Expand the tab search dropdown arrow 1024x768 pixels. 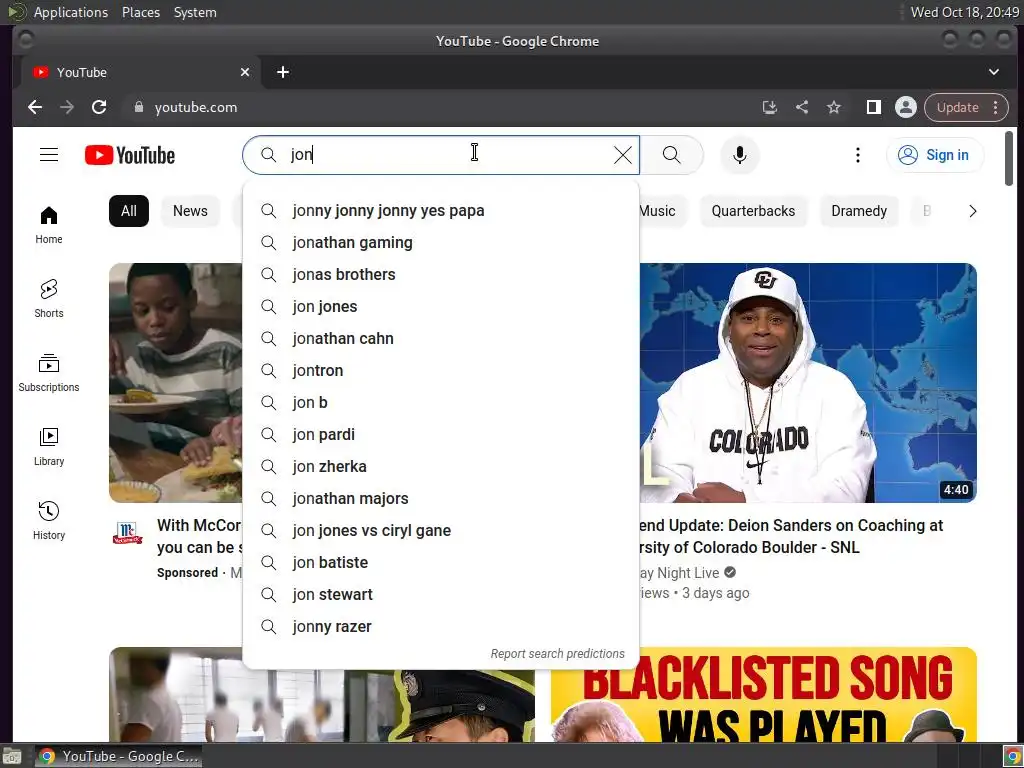[993, 72]
